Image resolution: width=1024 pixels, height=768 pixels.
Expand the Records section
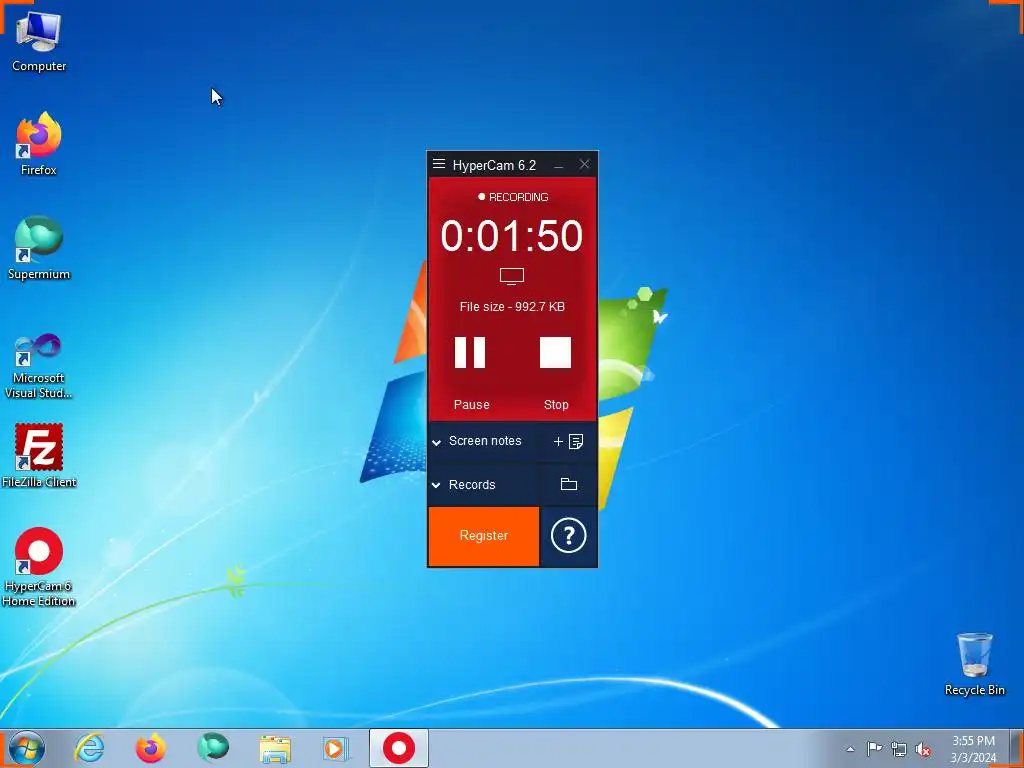pos(436,485)
